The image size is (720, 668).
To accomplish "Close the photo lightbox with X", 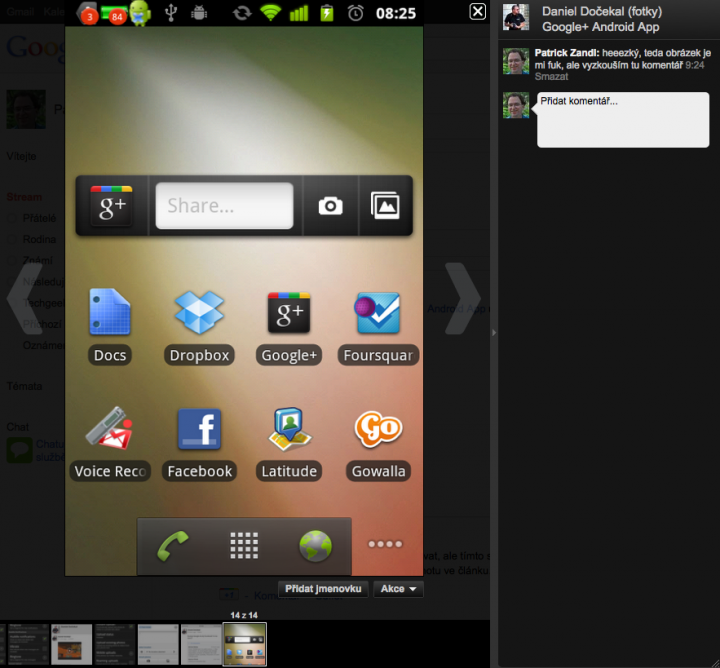I will coord(478,11).
